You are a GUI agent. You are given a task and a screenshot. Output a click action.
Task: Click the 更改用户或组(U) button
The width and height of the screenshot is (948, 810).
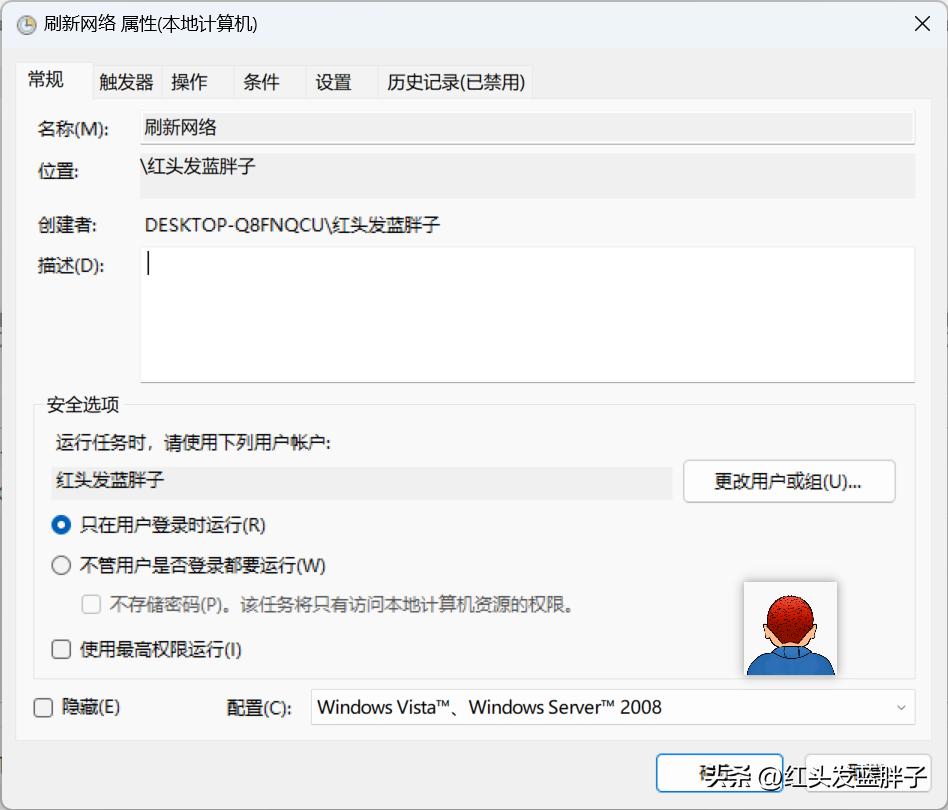tap(789, 481)
